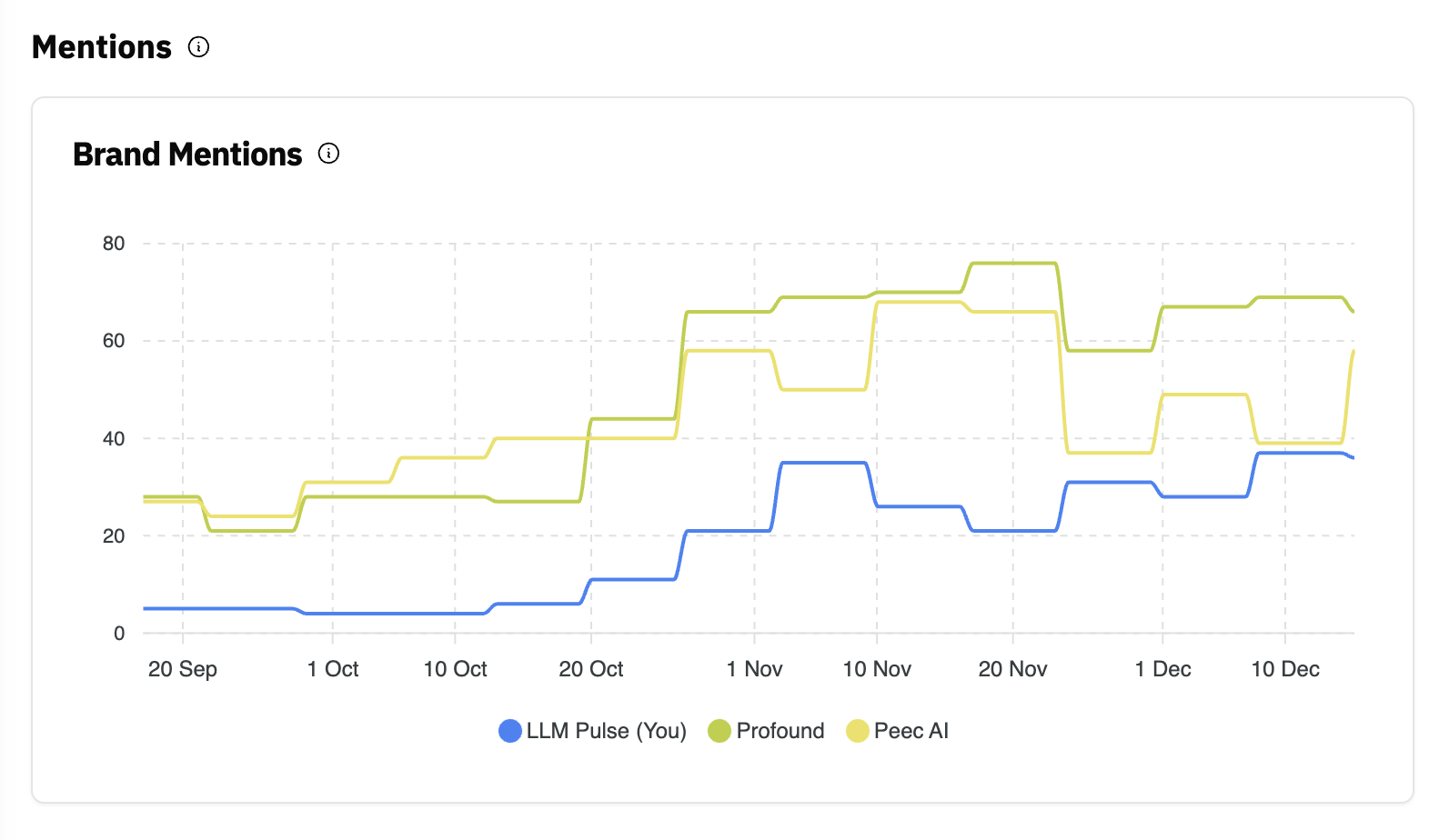
Task: Click the info icon beside Brand Mentions title
Action: 328,154
